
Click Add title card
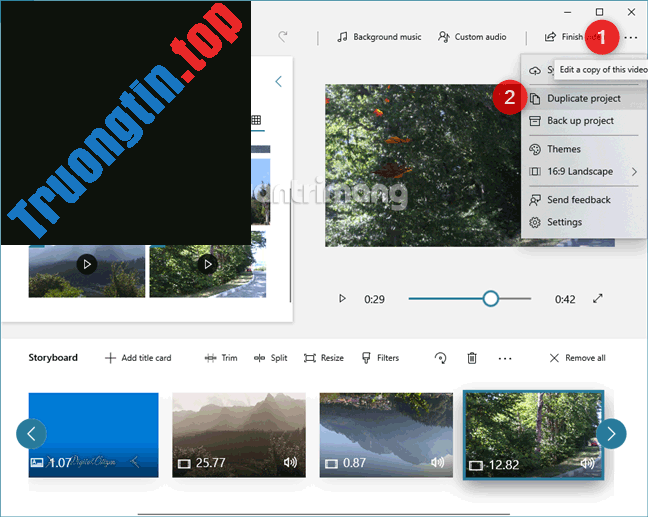(x=138, y=358)
